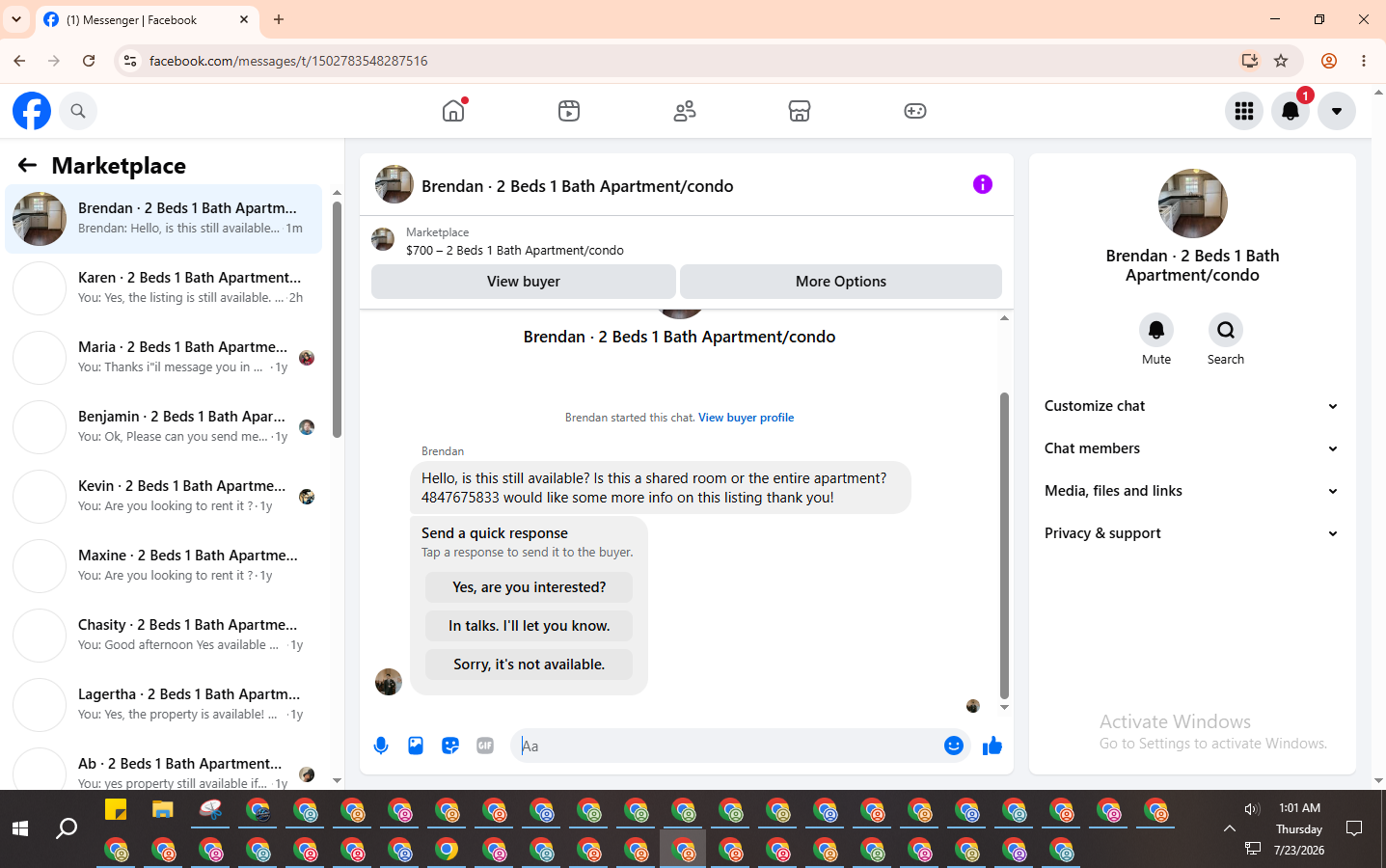Open the tab search dropdown arrow
This screenshot has height=868, width=1386.
16,19
